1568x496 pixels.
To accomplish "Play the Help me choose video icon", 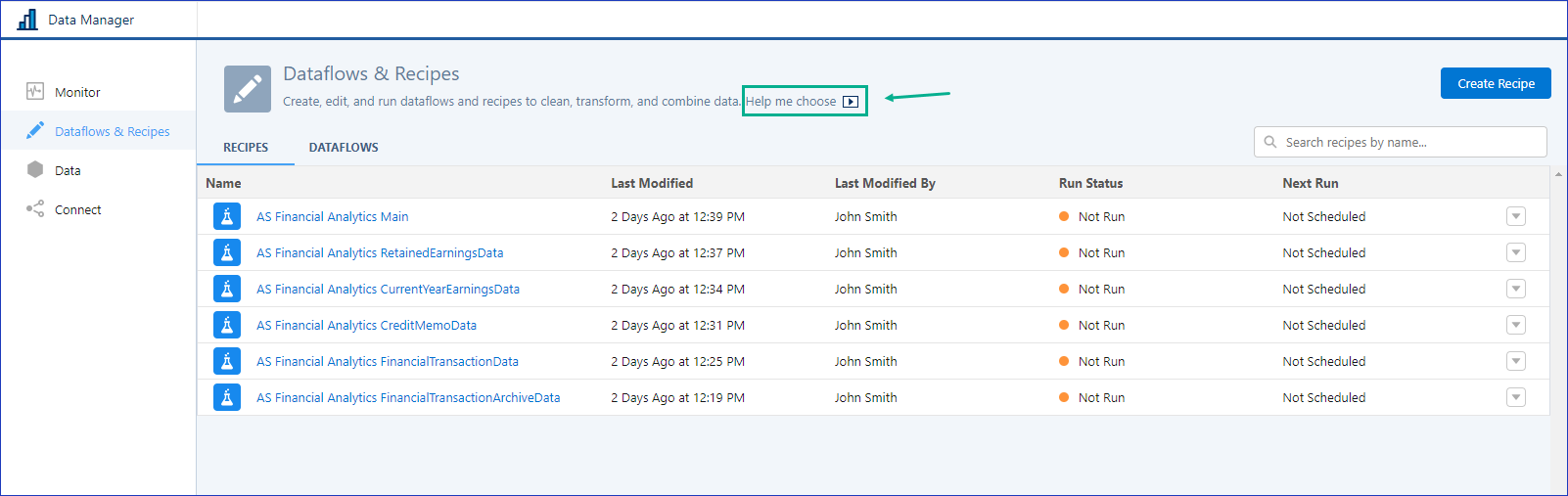I will click(851, 102).
